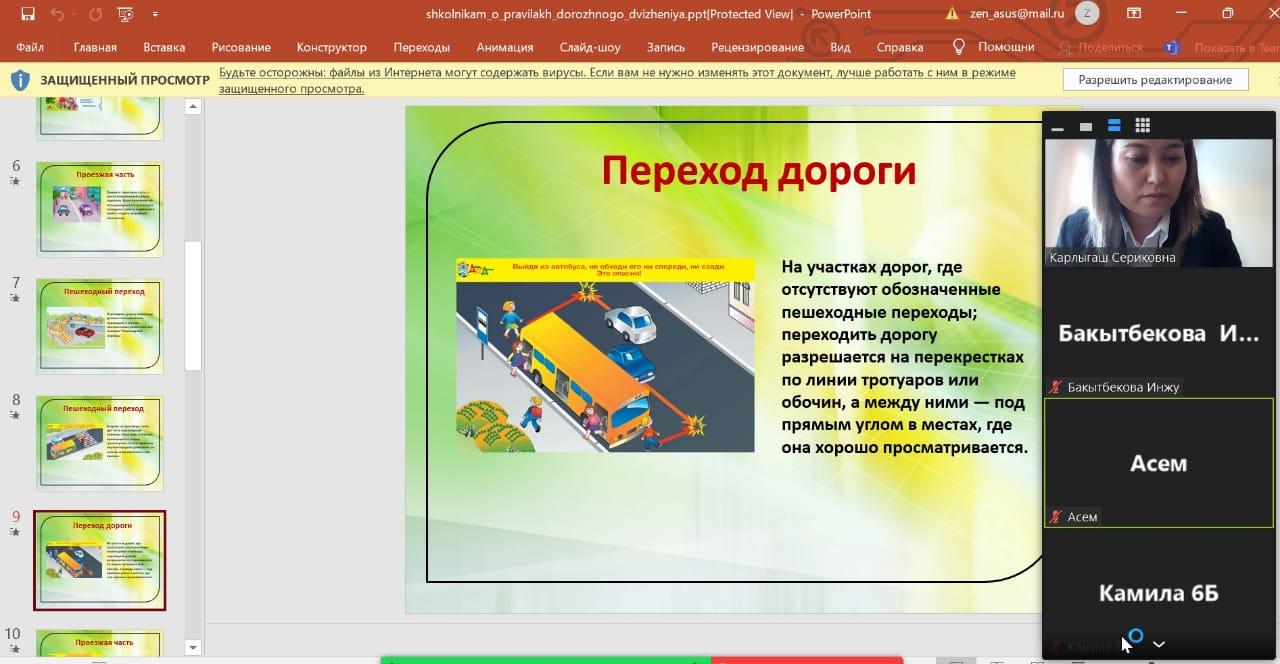The width and height of the screenshot is (1280, 664).
Task: Click the slide body text paragraph
Action: click(905, 357)
